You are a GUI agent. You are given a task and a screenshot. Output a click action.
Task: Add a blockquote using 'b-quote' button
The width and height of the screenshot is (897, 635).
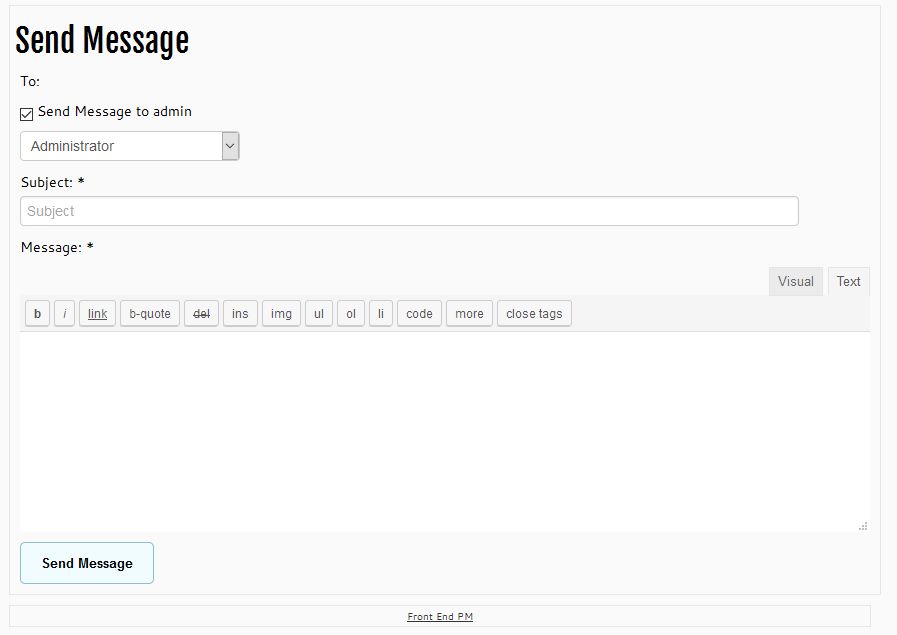(x=150, y=314)
